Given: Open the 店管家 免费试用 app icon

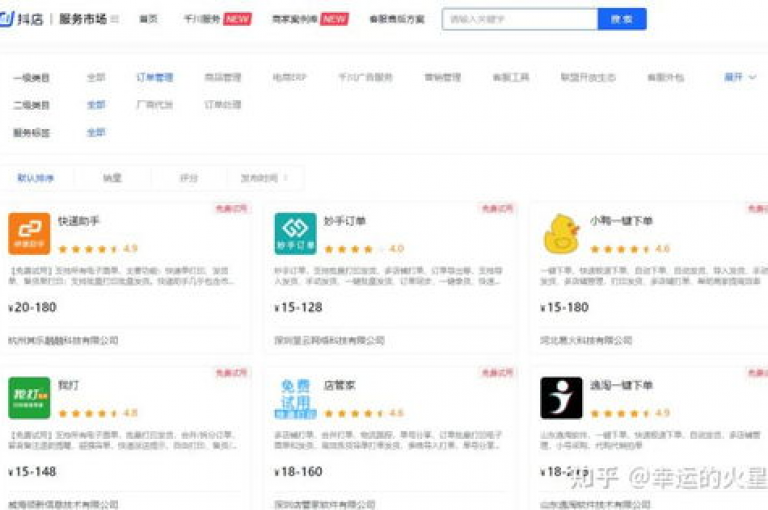Looking at the screenshot, I should pyautogui.click(x=295, y=398).
